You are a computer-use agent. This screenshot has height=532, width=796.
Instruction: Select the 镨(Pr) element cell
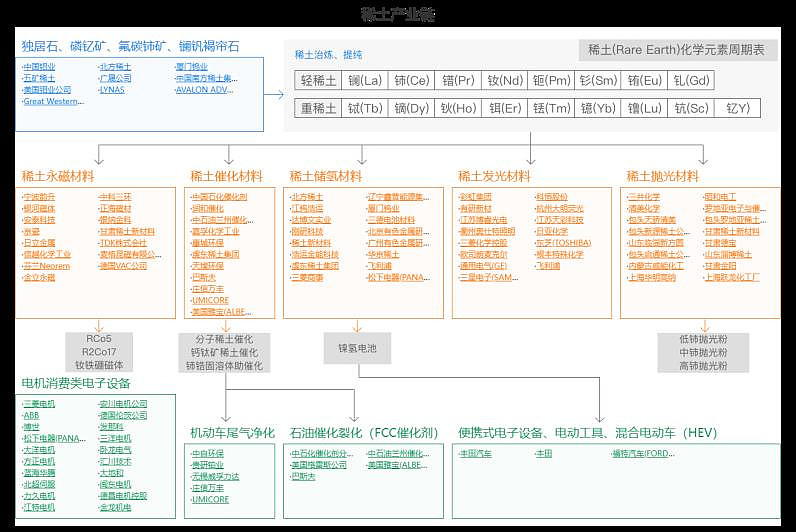[x=458, y=80]
